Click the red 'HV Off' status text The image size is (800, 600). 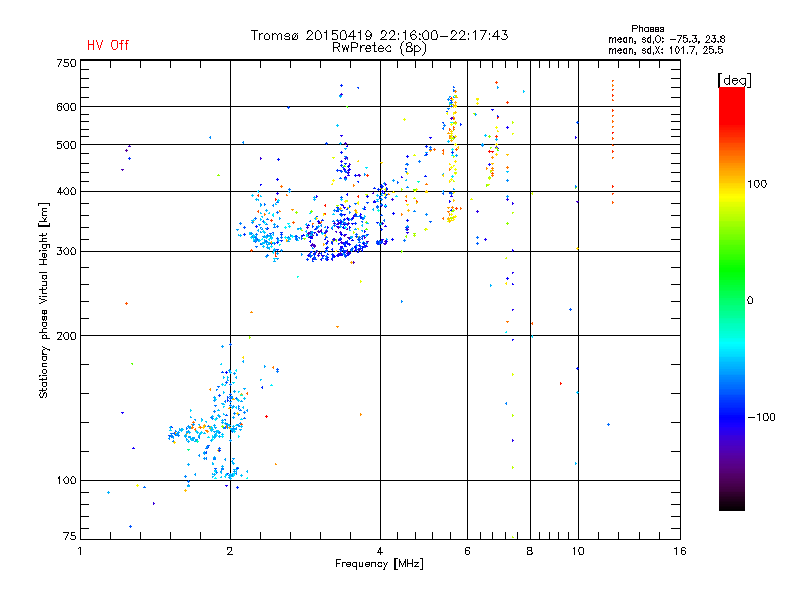coord(108,45)
